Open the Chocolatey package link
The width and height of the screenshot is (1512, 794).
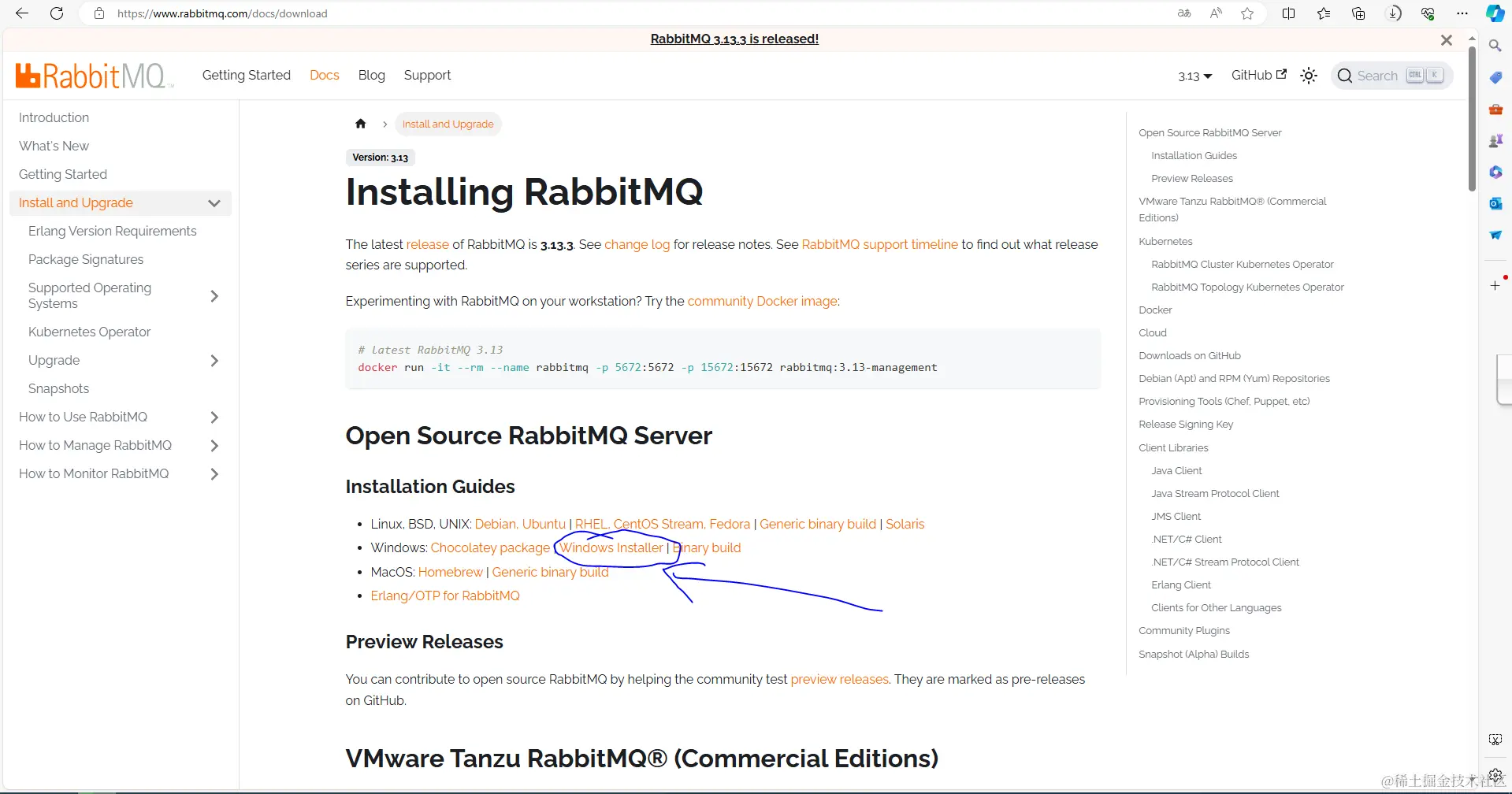click(490, 547)
